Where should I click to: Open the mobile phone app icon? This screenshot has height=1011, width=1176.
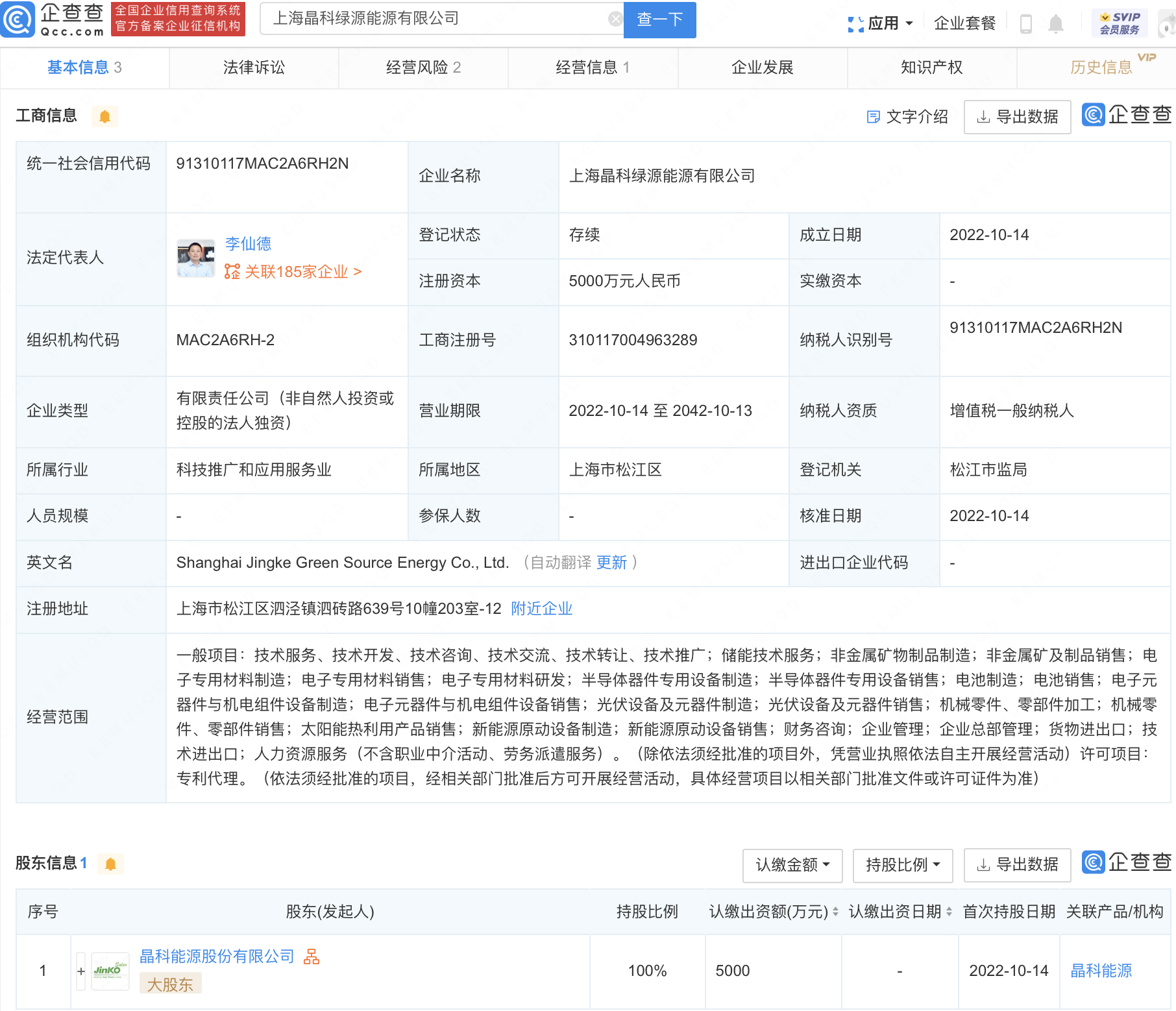(1026, 23)
